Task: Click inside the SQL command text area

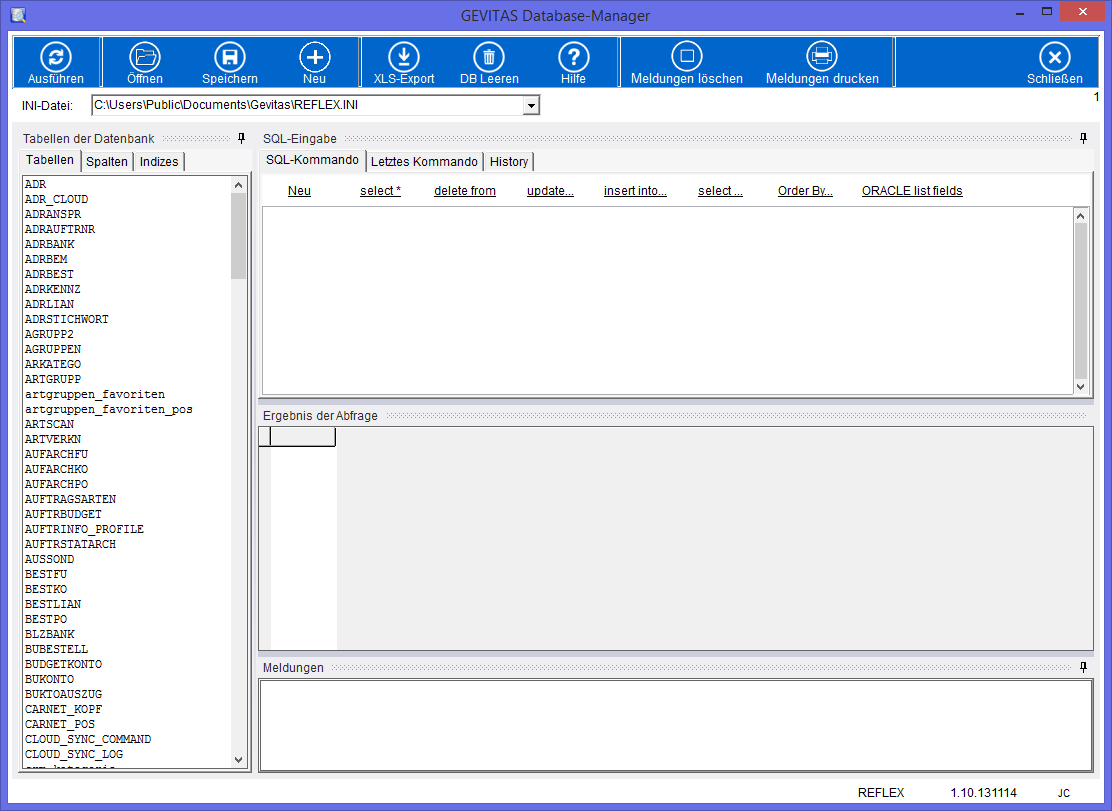Action: point(668,301)
